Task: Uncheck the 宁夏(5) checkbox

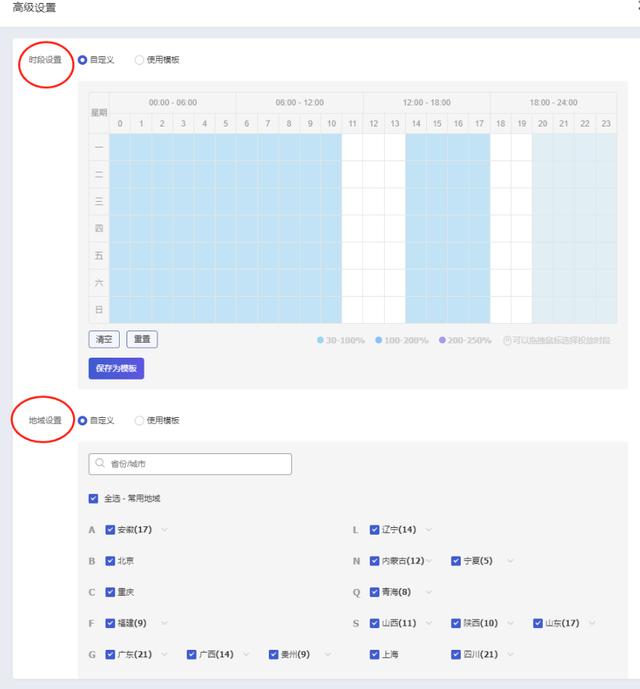Action: point(456,561)
